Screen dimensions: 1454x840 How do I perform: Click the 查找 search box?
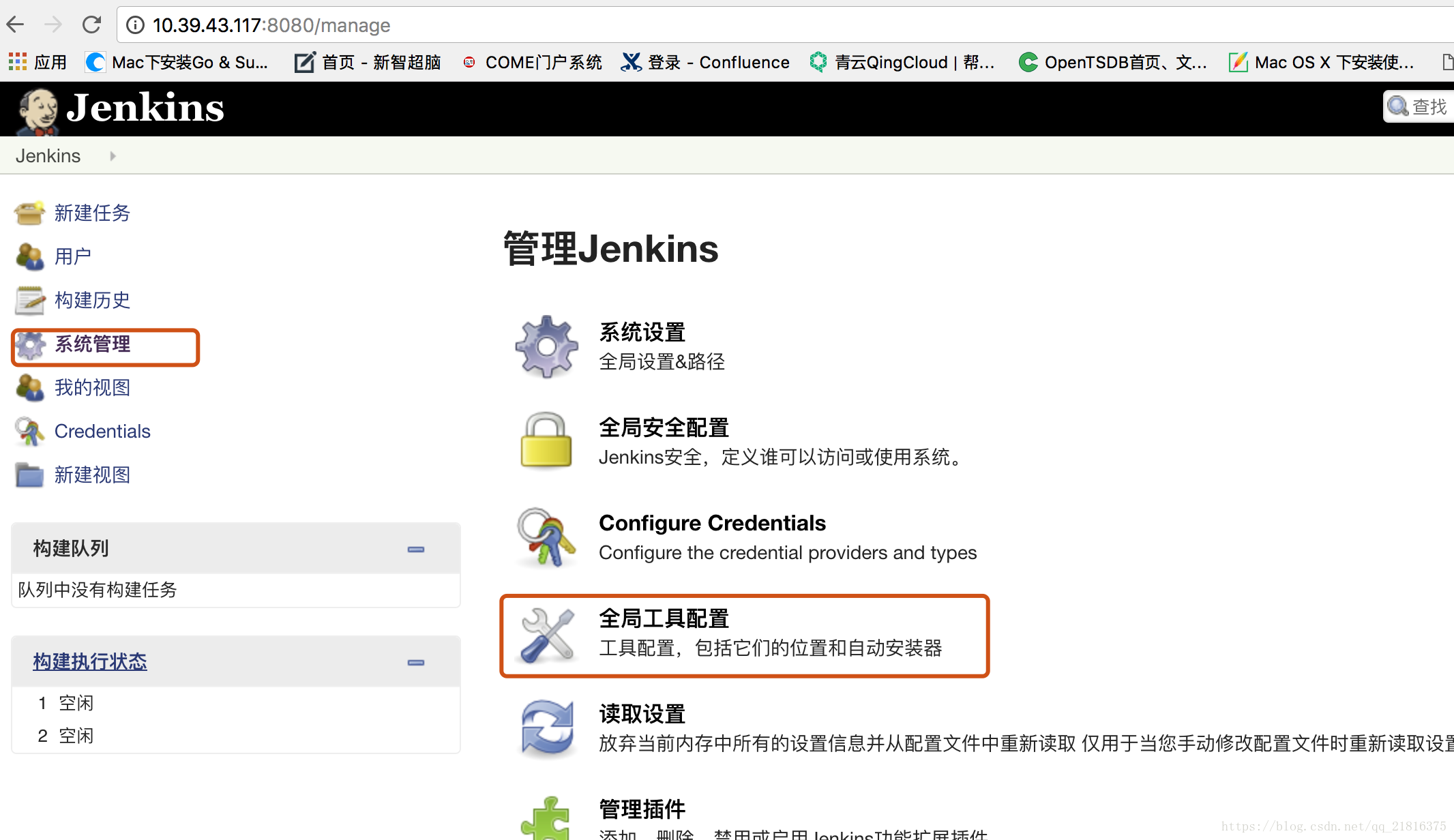coord(1419,106)
